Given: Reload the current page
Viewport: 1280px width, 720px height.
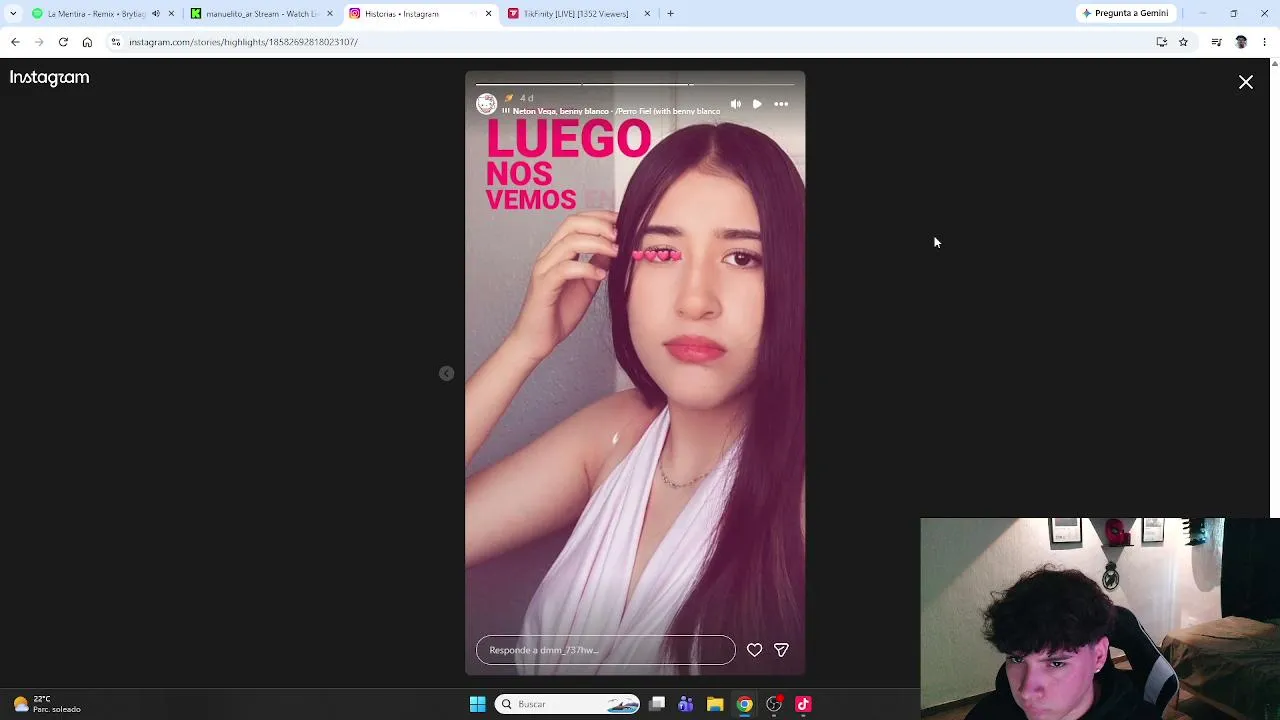Looking at the screenshot, I should (x=63, y=42).
